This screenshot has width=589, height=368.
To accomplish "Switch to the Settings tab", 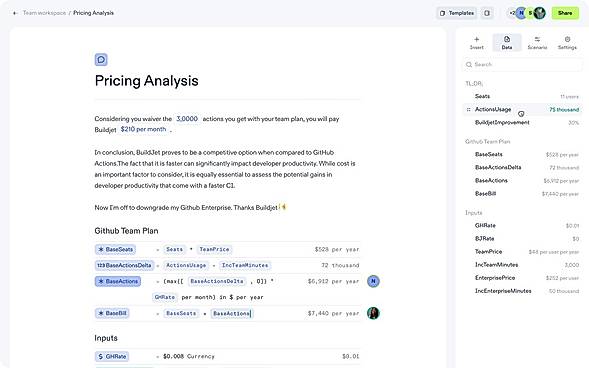I will tap(567, 43).
